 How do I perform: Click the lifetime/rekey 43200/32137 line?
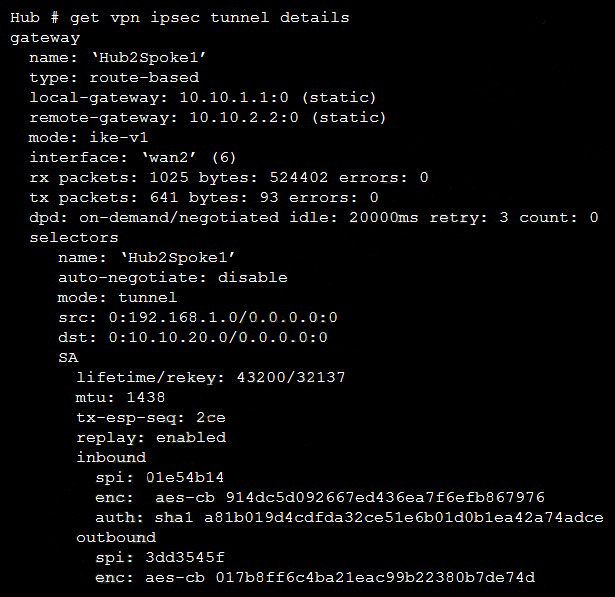click(x=211, y=377)
